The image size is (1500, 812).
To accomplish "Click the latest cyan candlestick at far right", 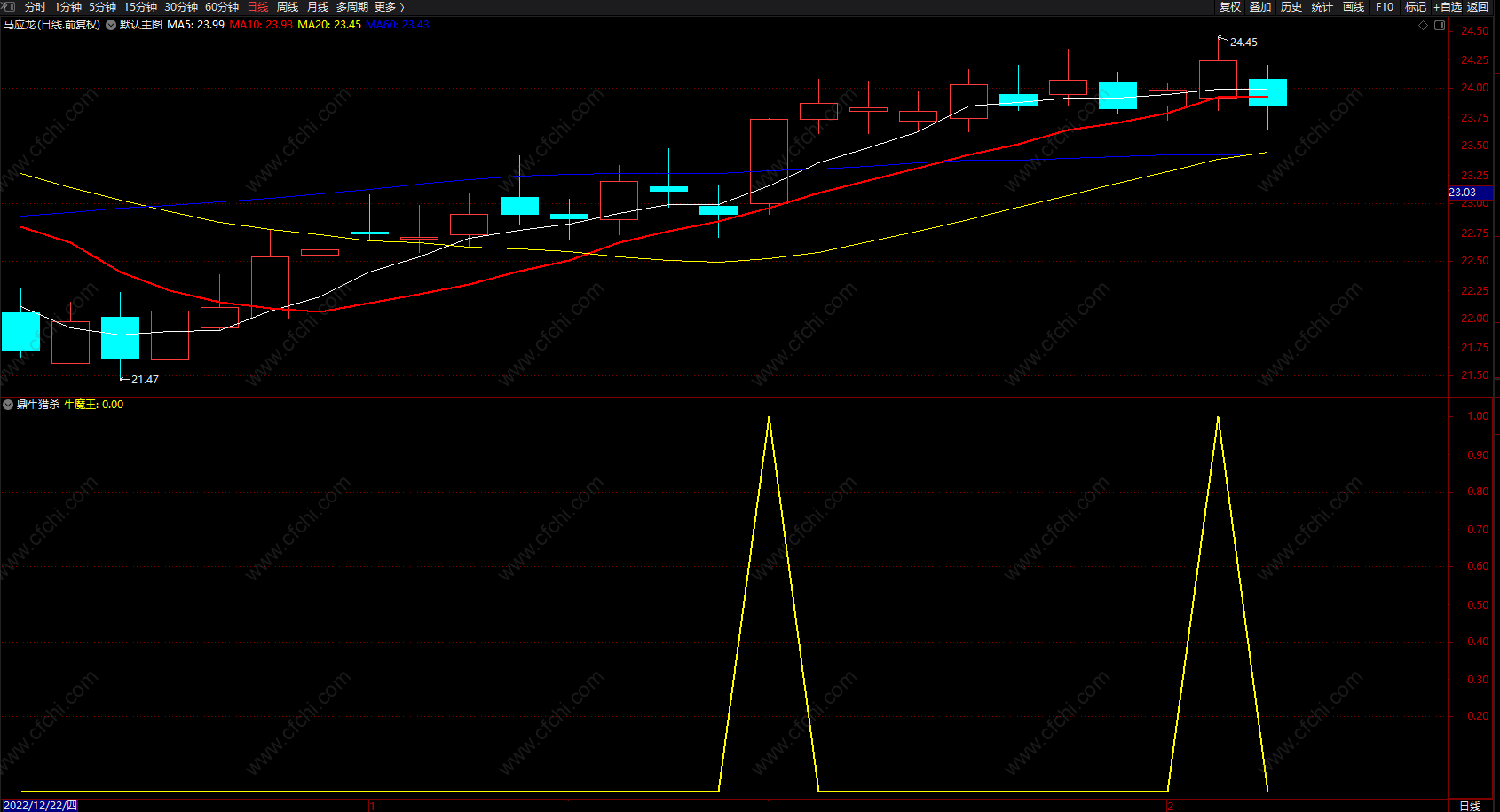I will pos(1267,92).
